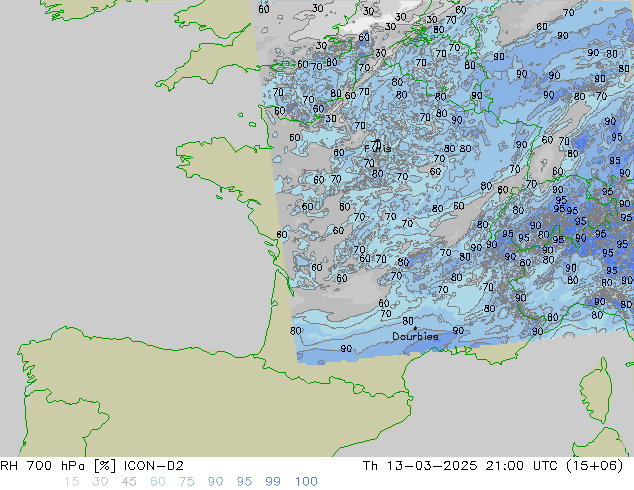Click the forecast offset '(15+06)' text
Image resolution: width=634 pixels, height=490 pixels.
point(594,466)
